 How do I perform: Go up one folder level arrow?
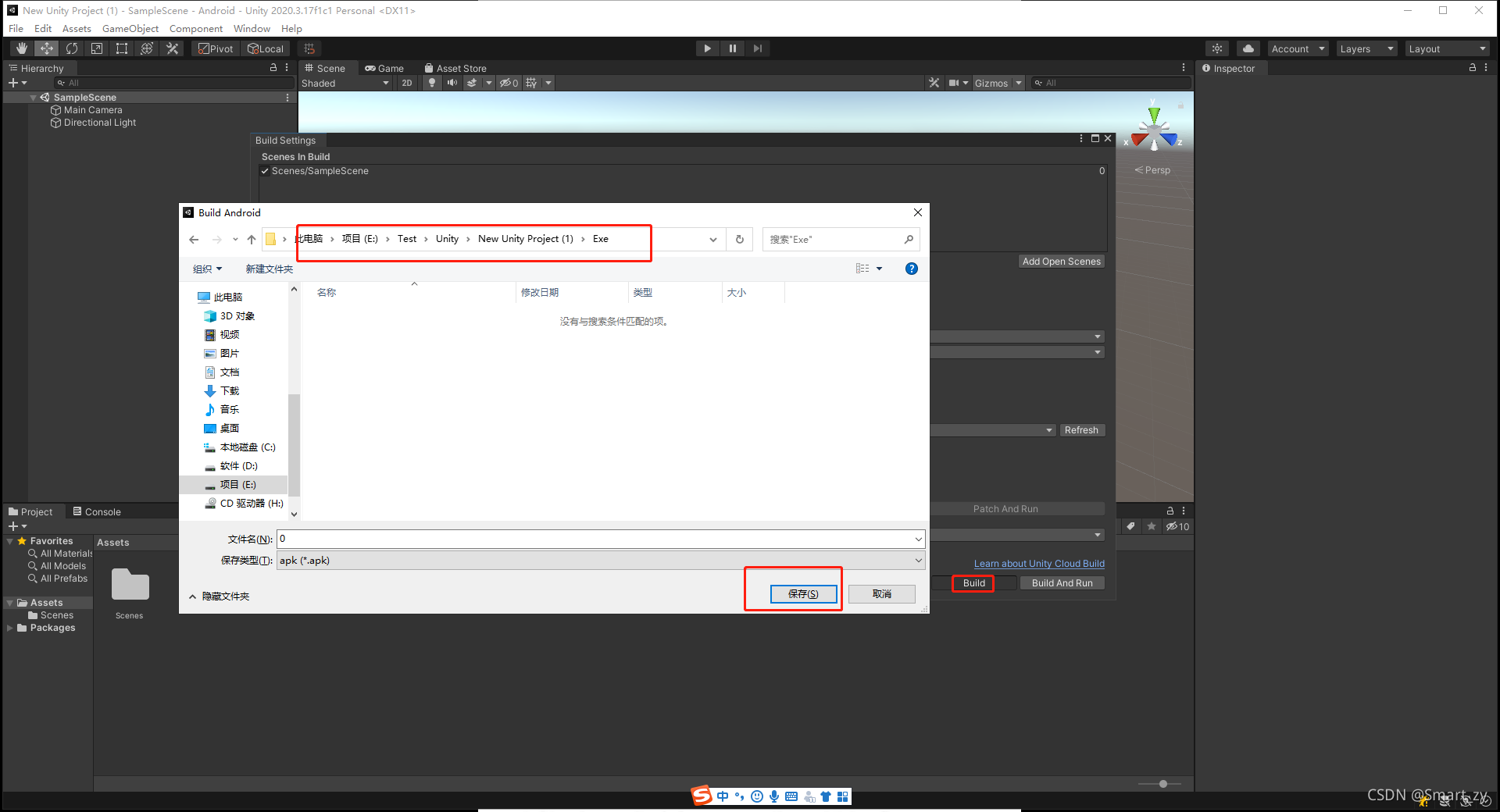[251, 240]
